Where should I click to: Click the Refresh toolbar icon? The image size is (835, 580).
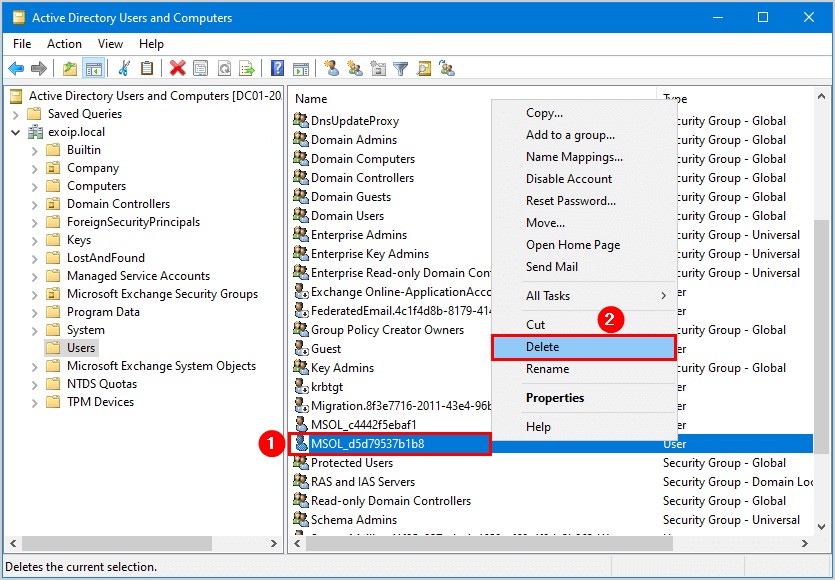click(x=224, y=69)
